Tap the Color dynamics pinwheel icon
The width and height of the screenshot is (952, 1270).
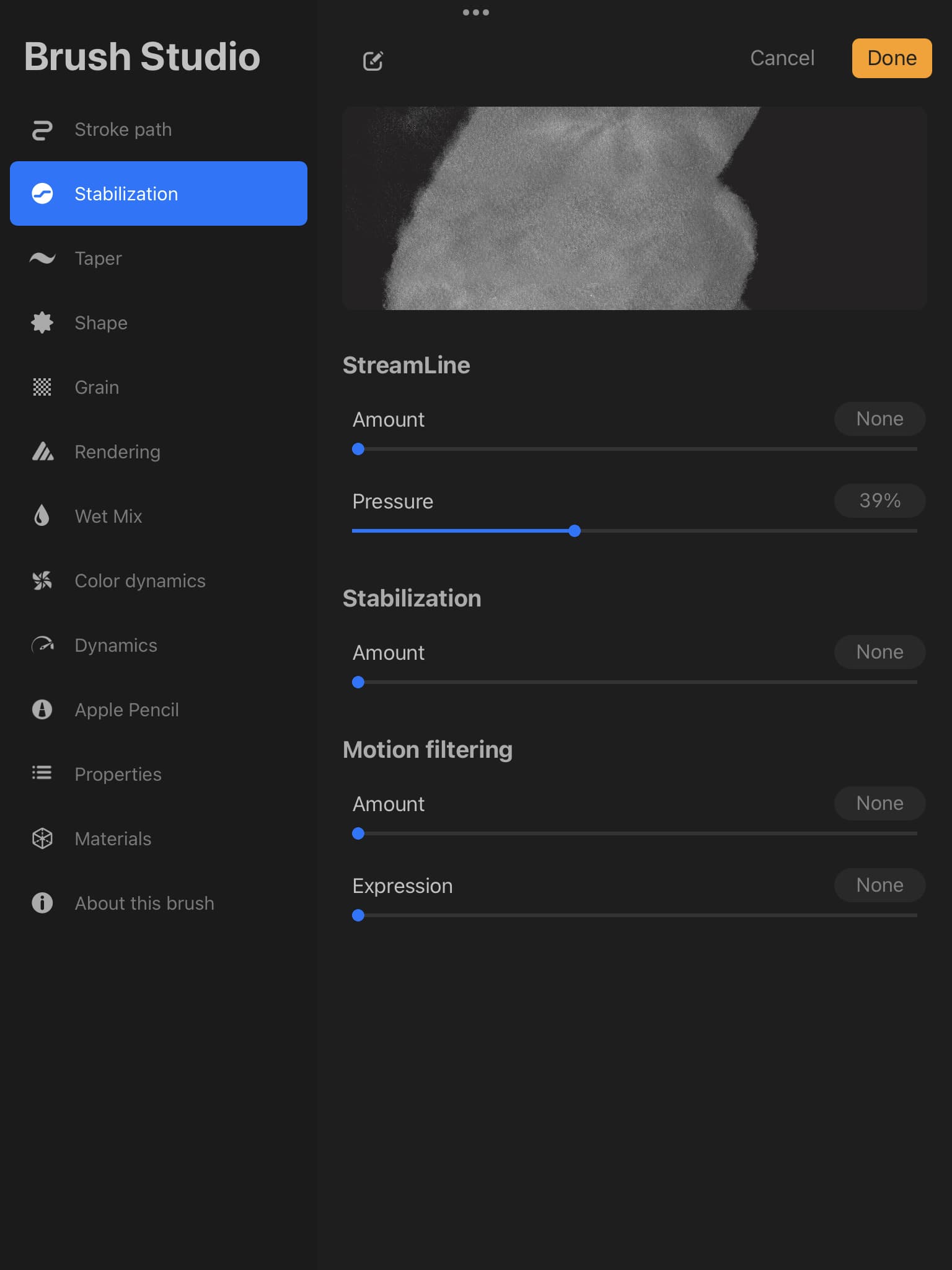coord(42,580)
